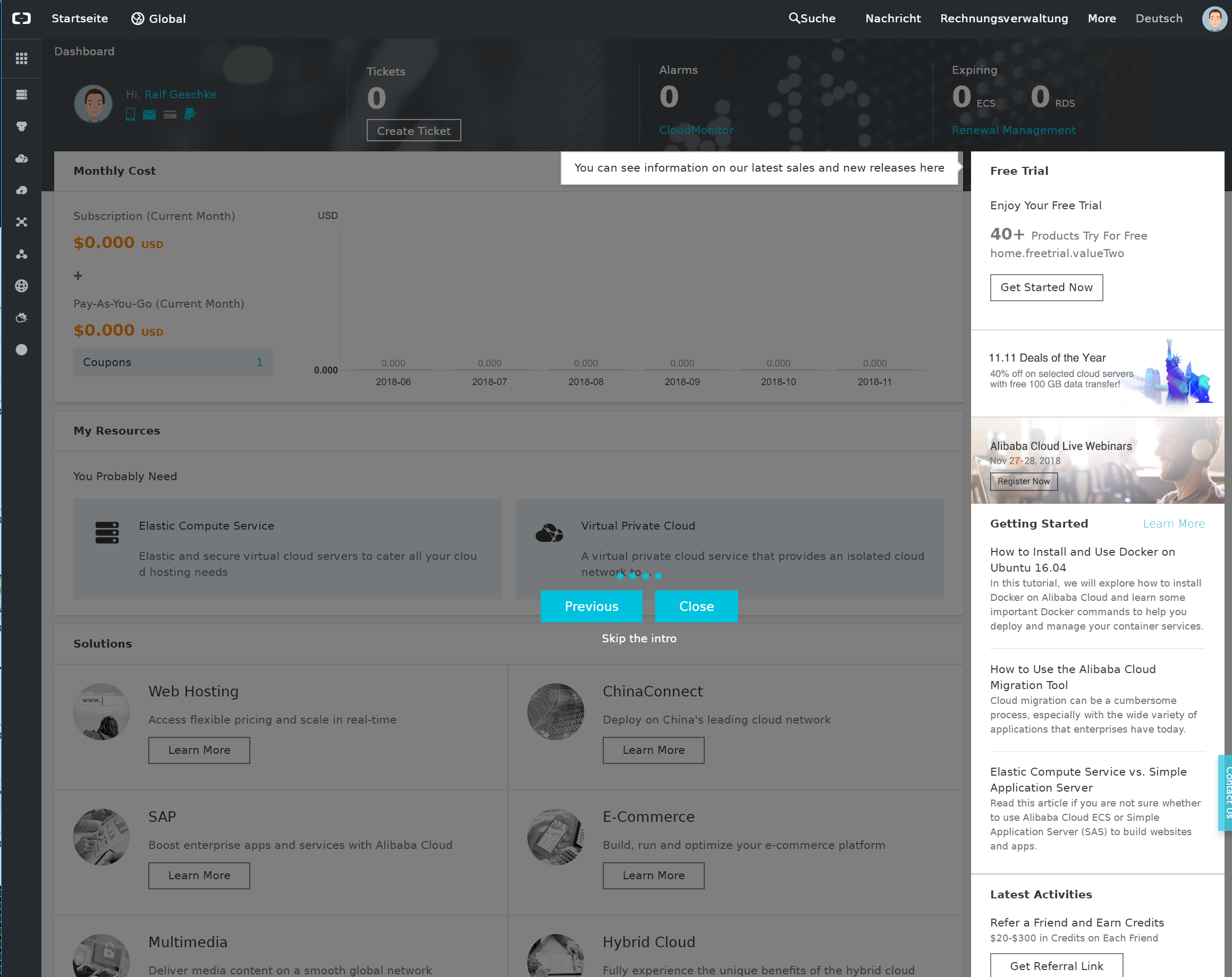
Task: Open ECS vs. Simple Application Server article
Action: pyautogui.click(x=1088, y=779)
